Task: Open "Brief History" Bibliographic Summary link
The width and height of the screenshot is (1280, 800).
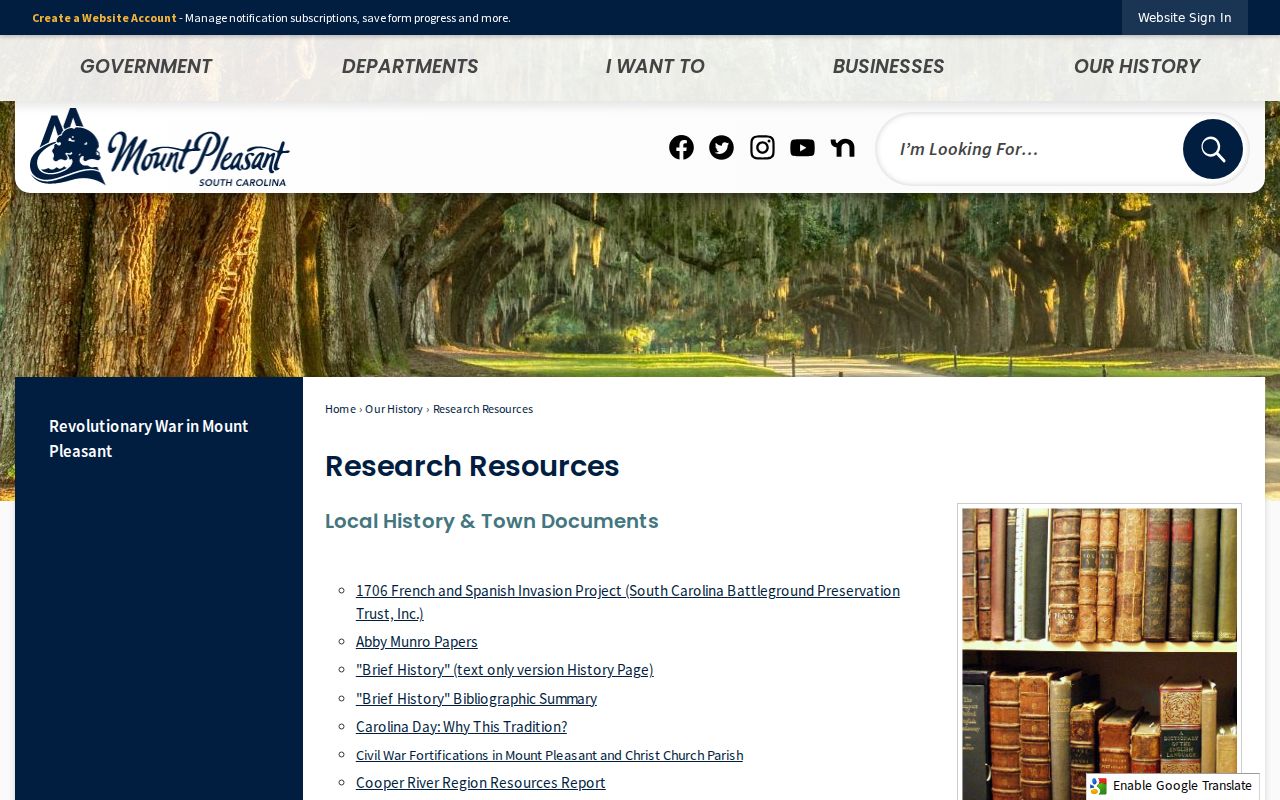Action: [x=476, y=699]
